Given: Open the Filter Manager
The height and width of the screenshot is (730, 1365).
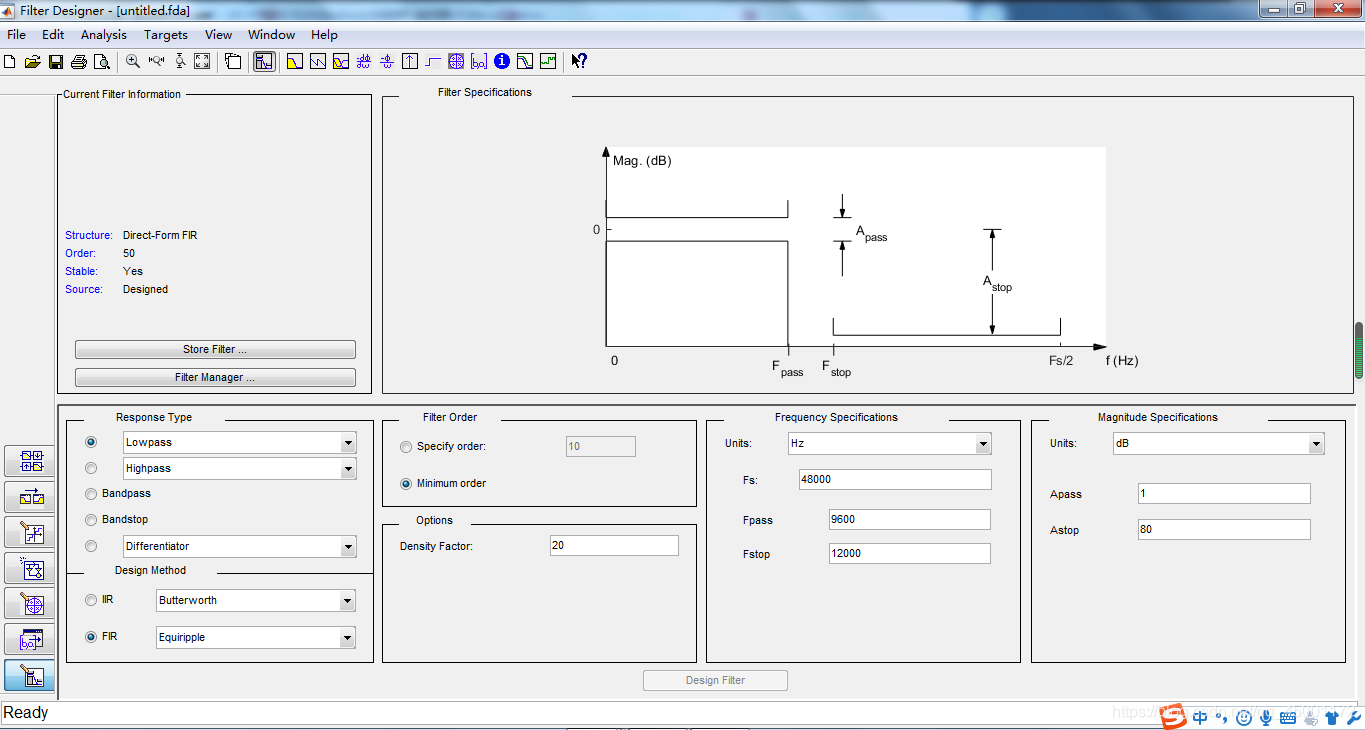Looking at the screenshot, I should coord(214,377).
